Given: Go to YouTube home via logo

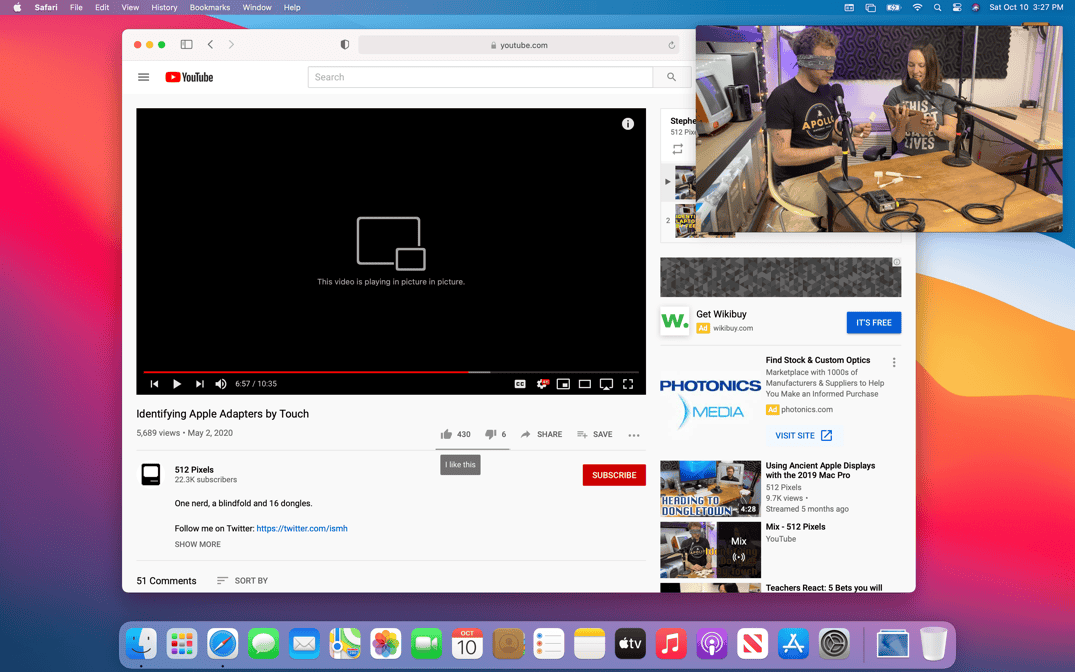Looking at the screenshot, I should click(189, 77).
